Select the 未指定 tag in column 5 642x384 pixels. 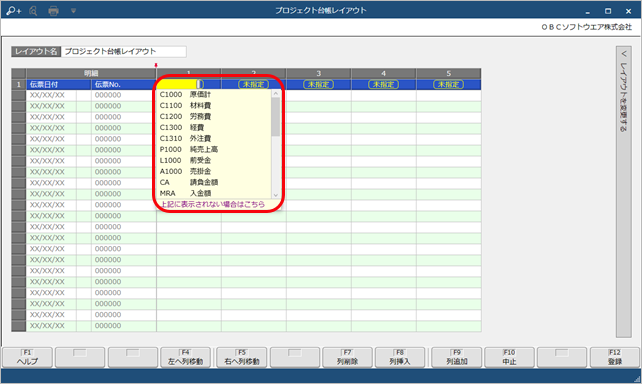448,84
